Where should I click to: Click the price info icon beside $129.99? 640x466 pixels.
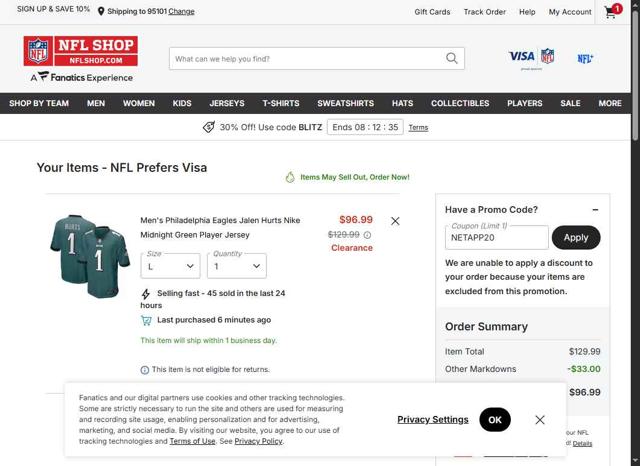tap(367, 235)
